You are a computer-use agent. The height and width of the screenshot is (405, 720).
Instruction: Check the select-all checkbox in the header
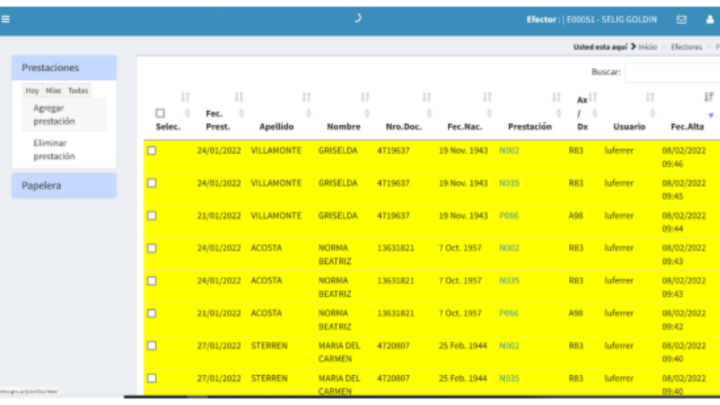point(160,113)
